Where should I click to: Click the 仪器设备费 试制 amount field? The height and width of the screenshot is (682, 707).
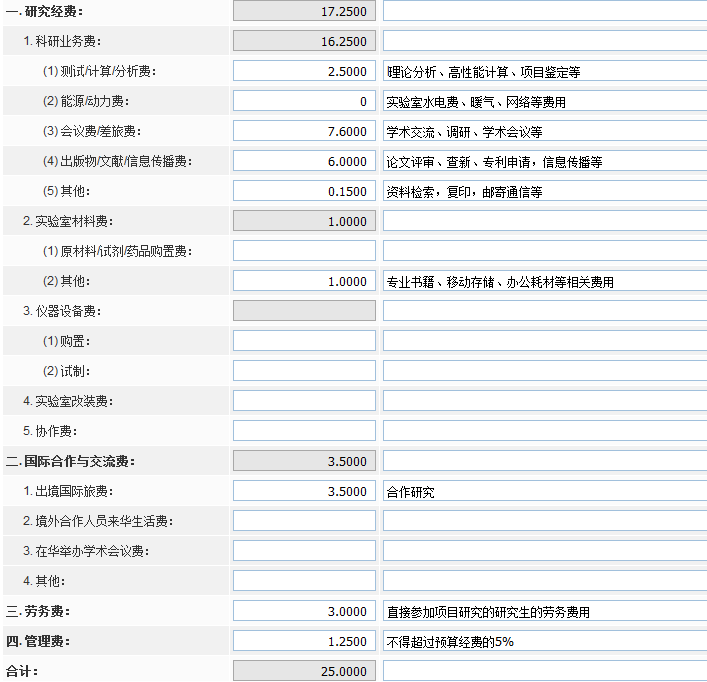(x=304, y=371)
